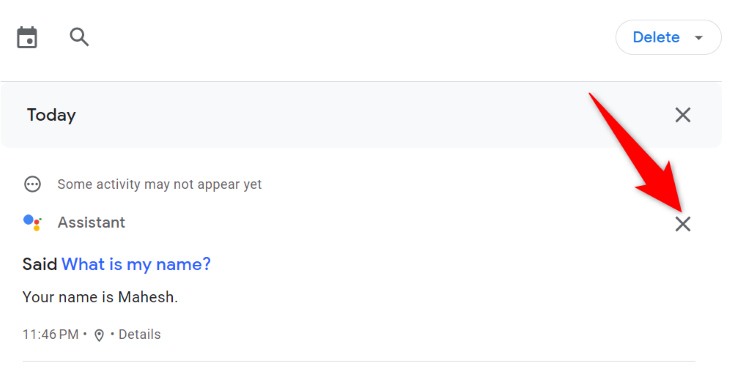Open the Details link
This screenshot has height=369, width=730.
[x=139, y=334]
